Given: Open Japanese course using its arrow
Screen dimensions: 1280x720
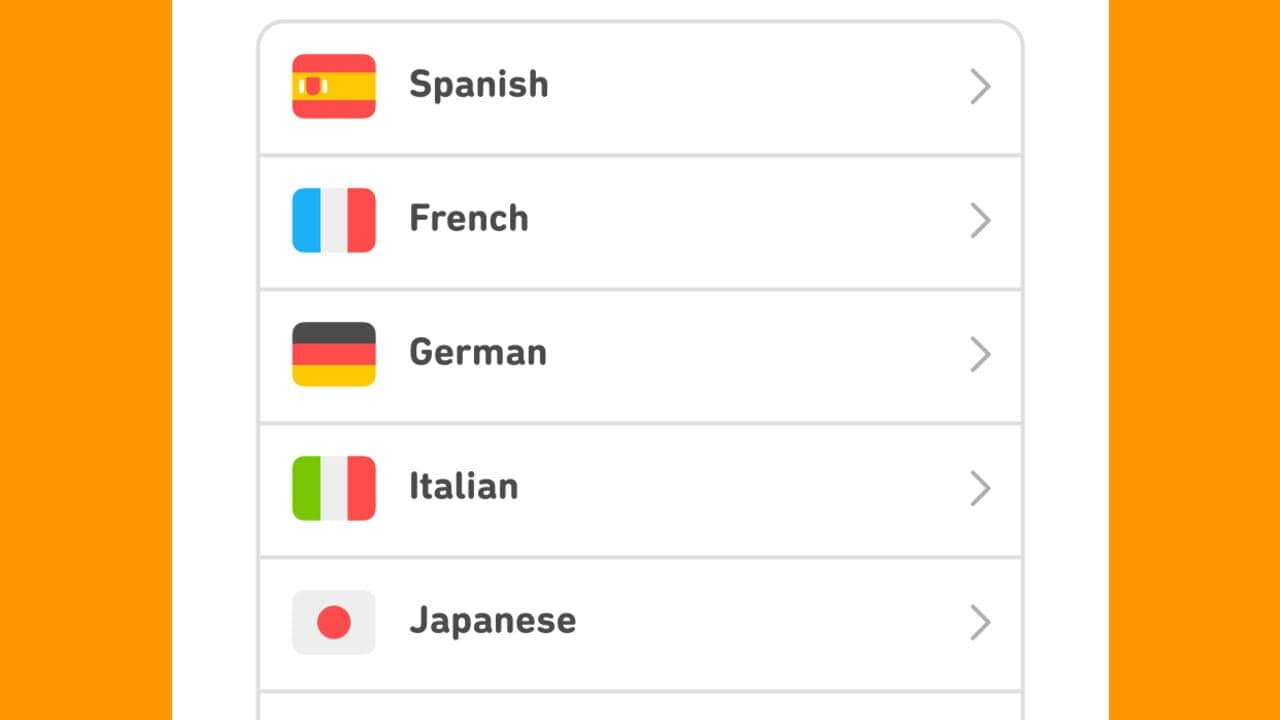Looking at the screenshot, I should [981, 622].
